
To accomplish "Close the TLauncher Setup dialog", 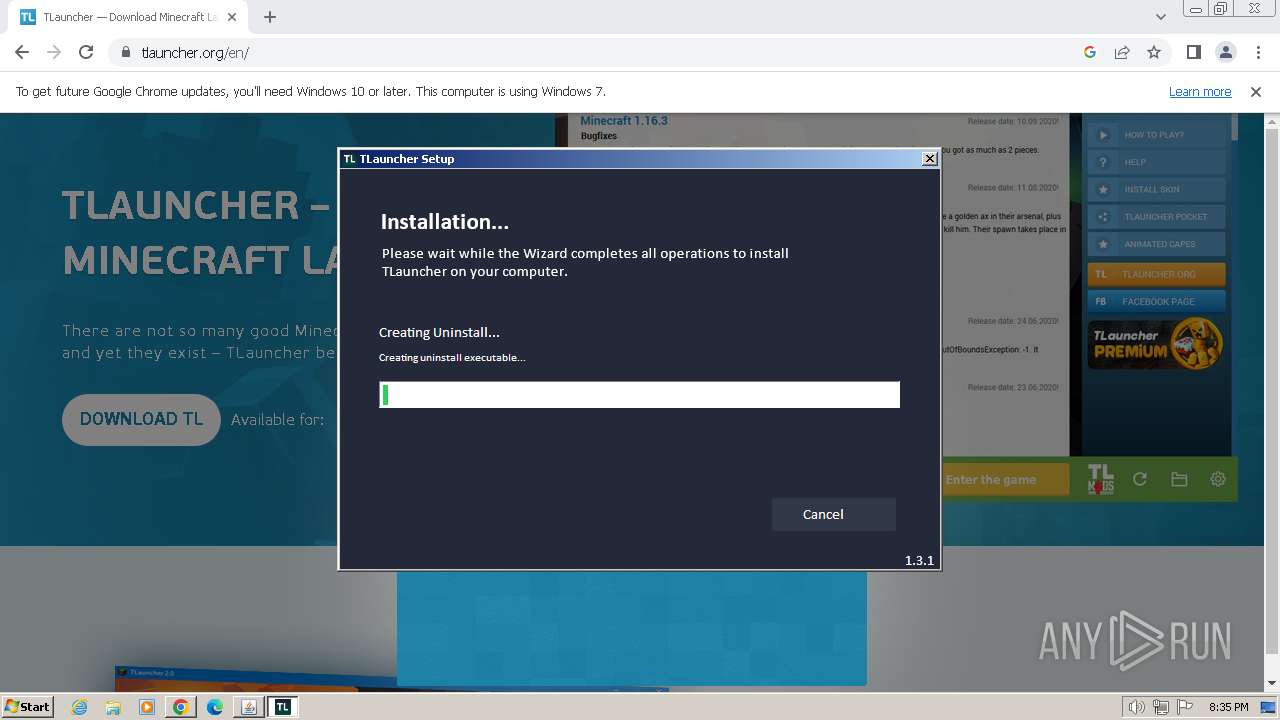I will coord(930,158).
